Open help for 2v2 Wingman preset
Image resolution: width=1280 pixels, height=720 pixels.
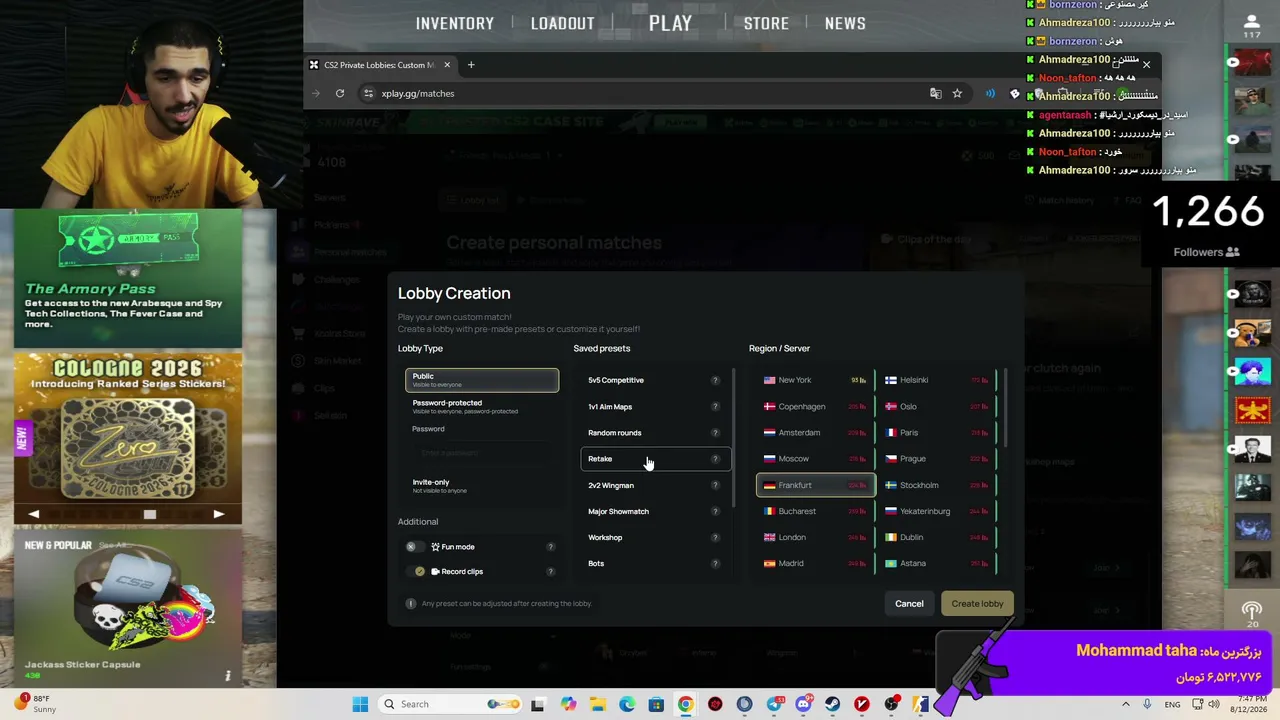715,485
